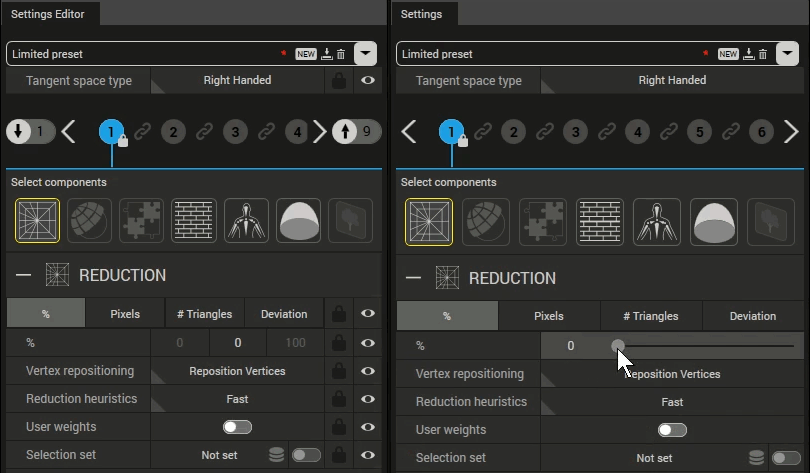Click the save preset icon in right panel

747,54
